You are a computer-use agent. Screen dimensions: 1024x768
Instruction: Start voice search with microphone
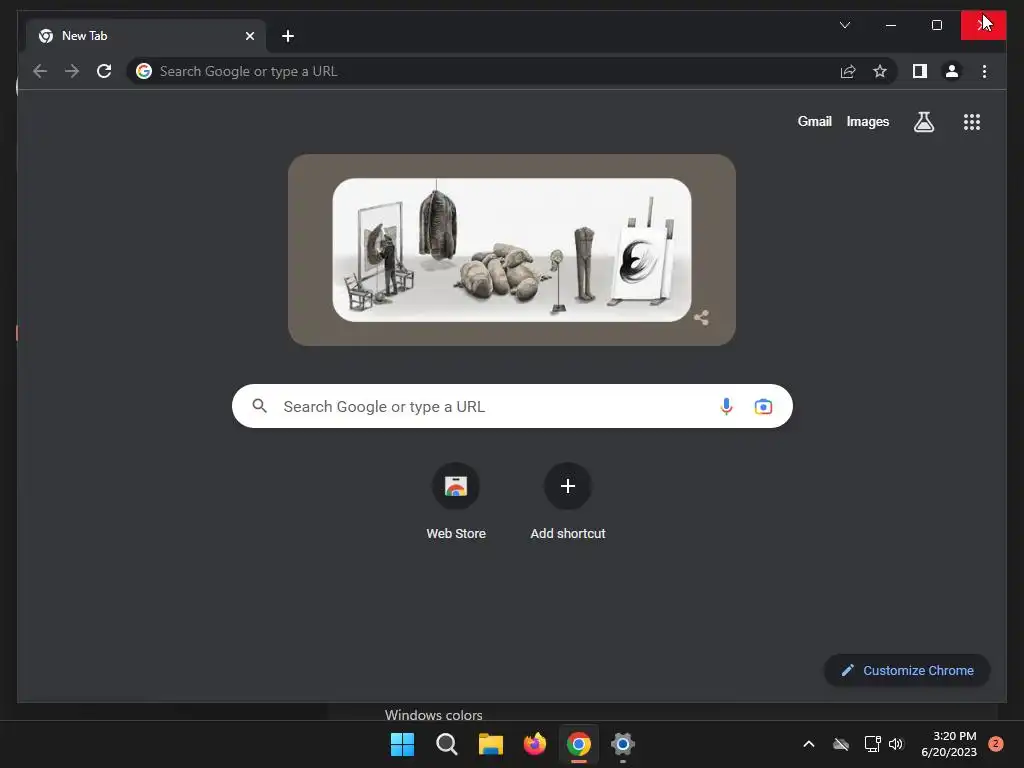coord(726,406)
